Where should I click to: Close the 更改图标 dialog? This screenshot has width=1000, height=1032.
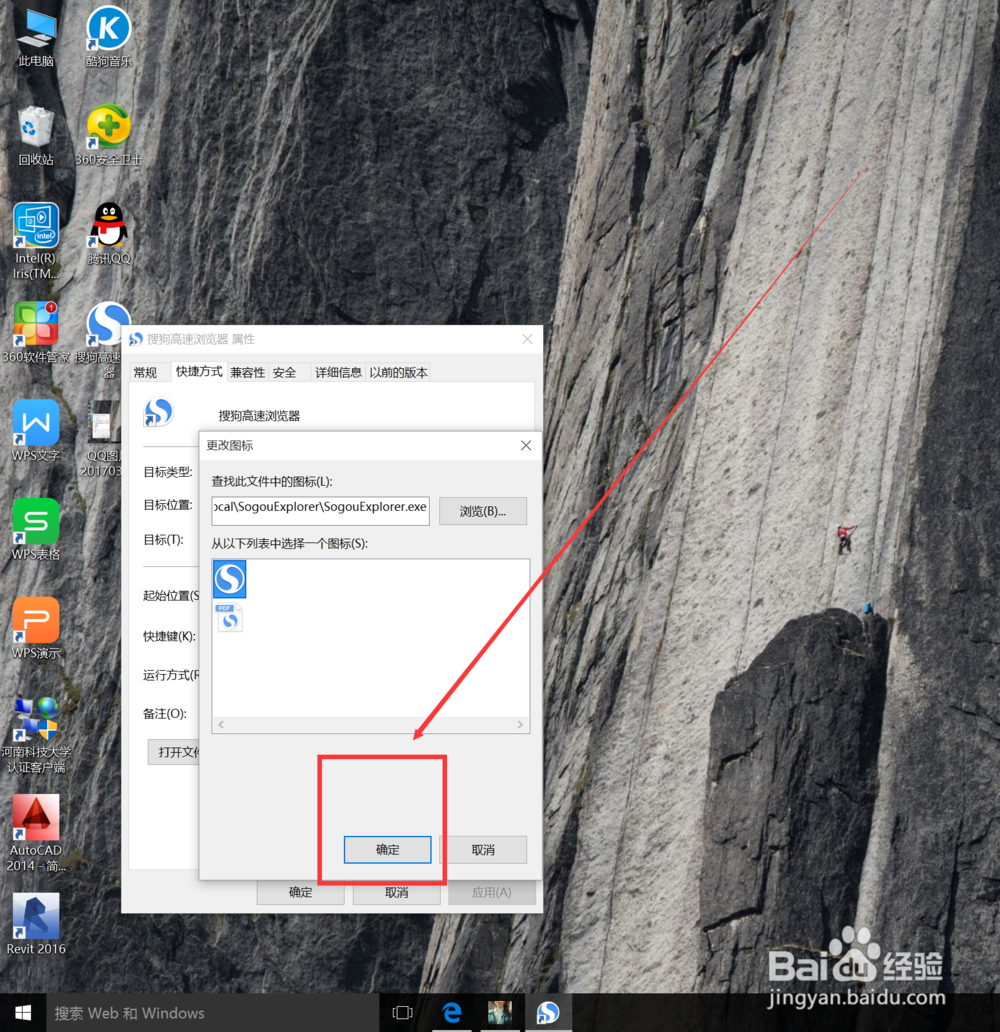tap(526, 446)
